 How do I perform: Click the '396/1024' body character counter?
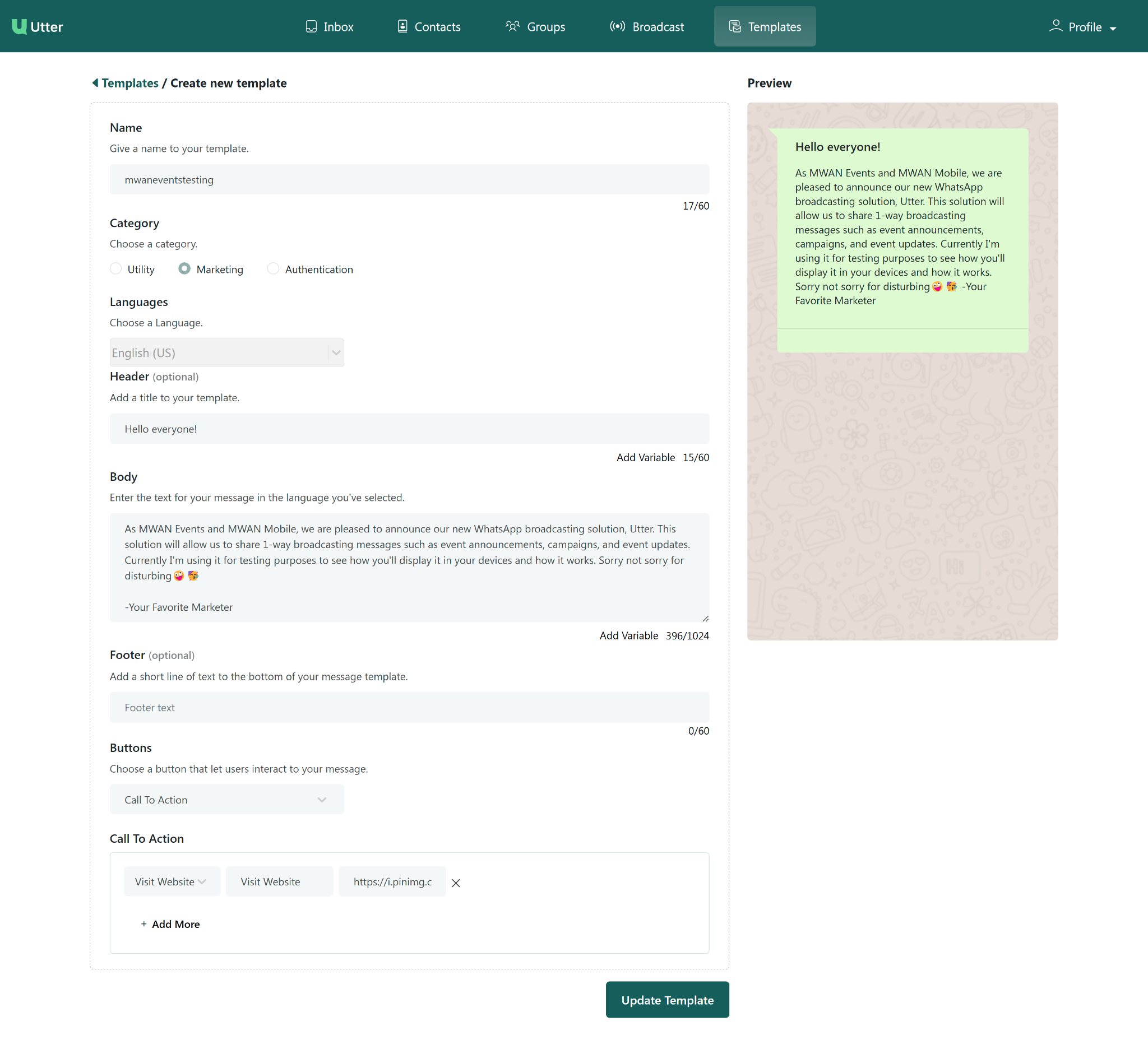coord(687,635)
